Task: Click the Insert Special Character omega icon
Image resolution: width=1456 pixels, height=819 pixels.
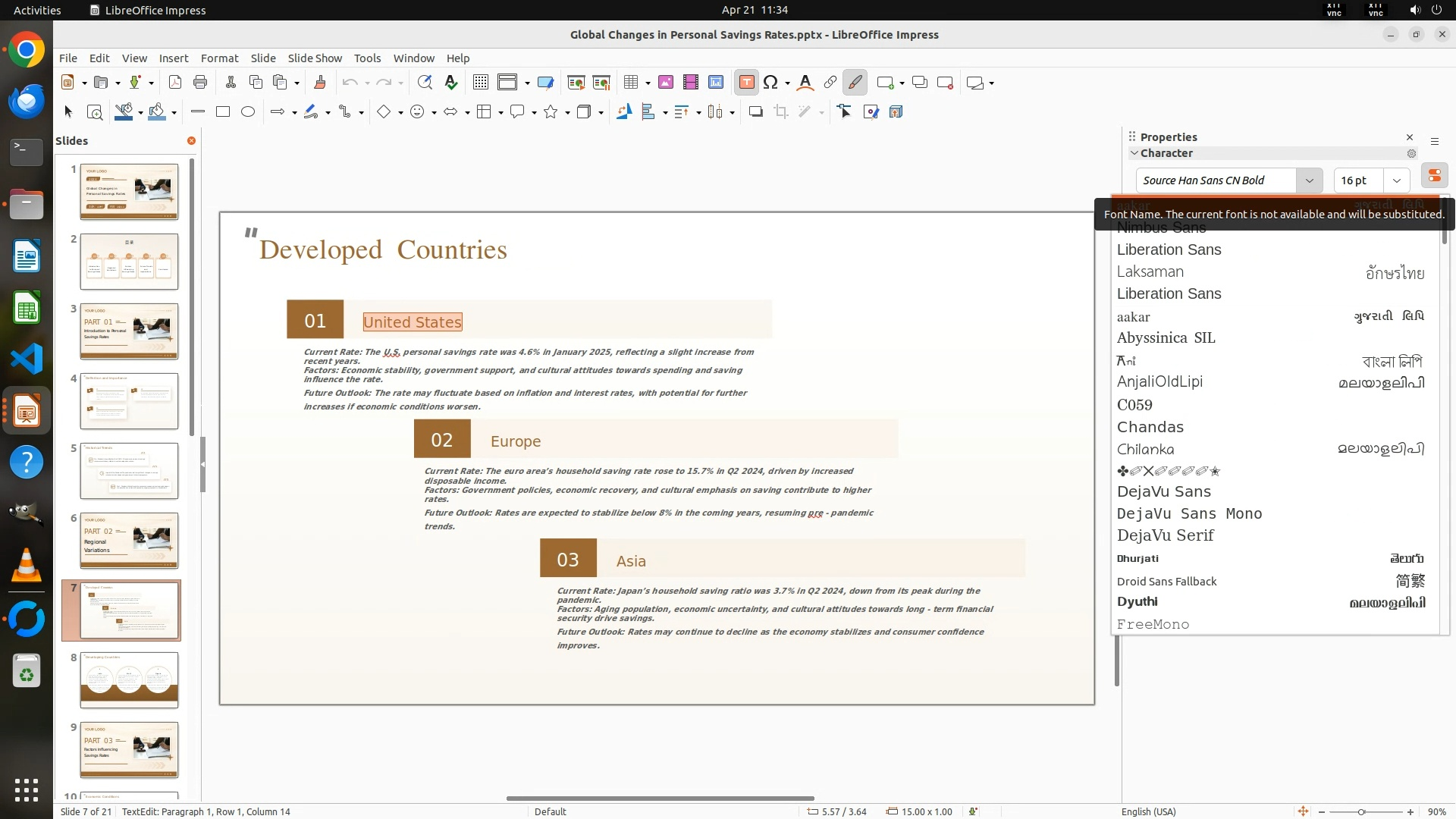Action: (x=770, y=83)
